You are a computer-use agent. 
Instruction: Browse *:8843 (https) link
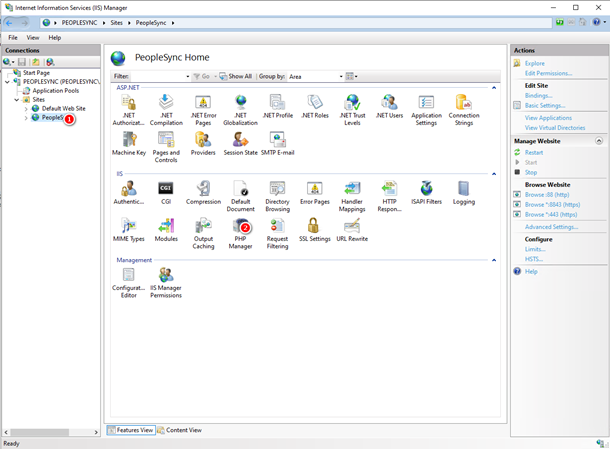pos(552,205)
